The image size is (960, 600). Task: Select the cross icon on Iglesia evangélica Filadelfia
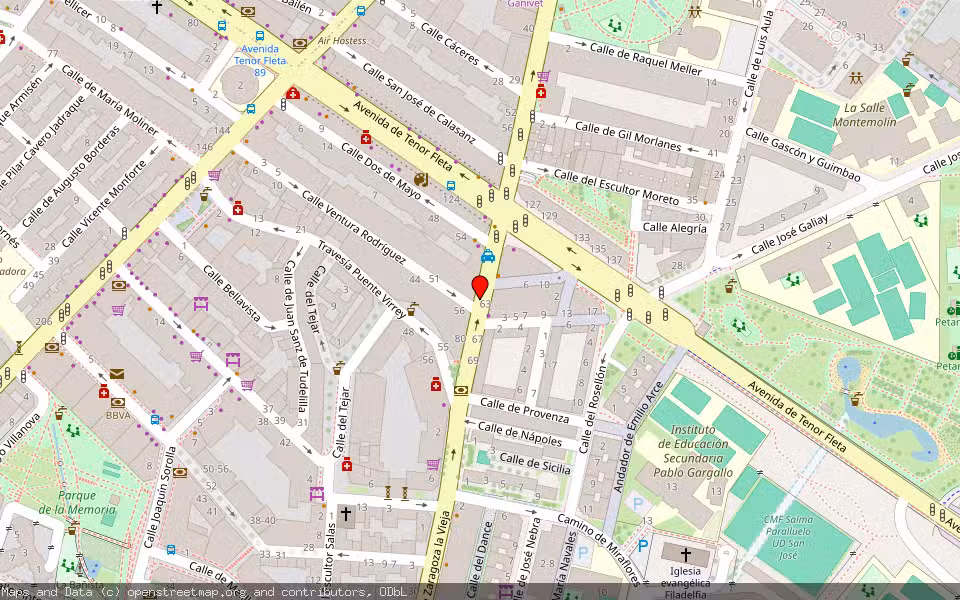tap(686, 555)
